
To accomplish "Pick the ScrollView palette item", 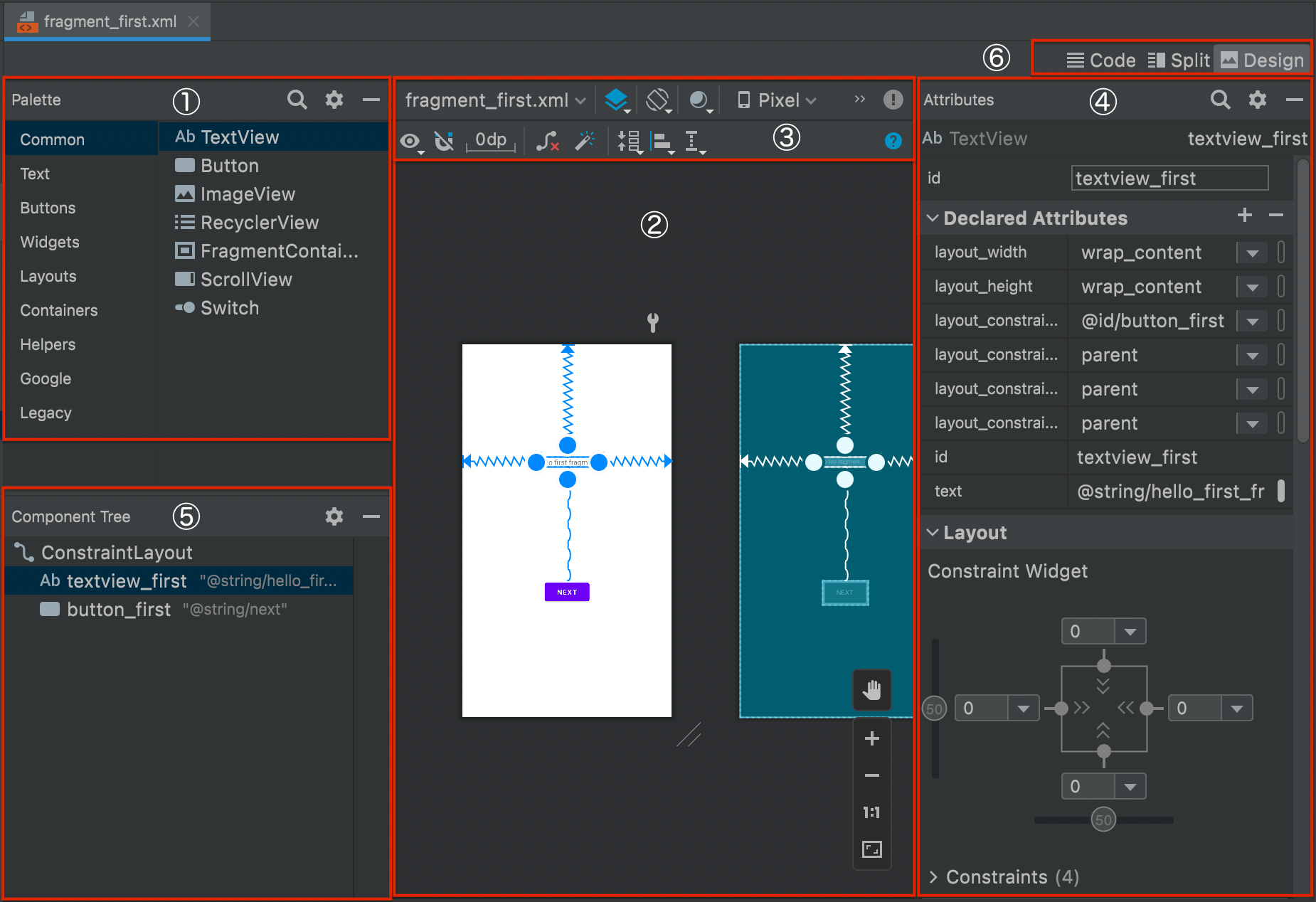I will (x=273, y=280).
